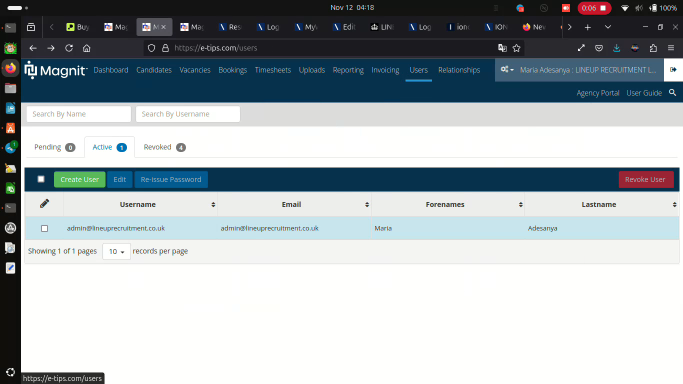
Task: Sort by the Email column
Action: coord(294,204)
